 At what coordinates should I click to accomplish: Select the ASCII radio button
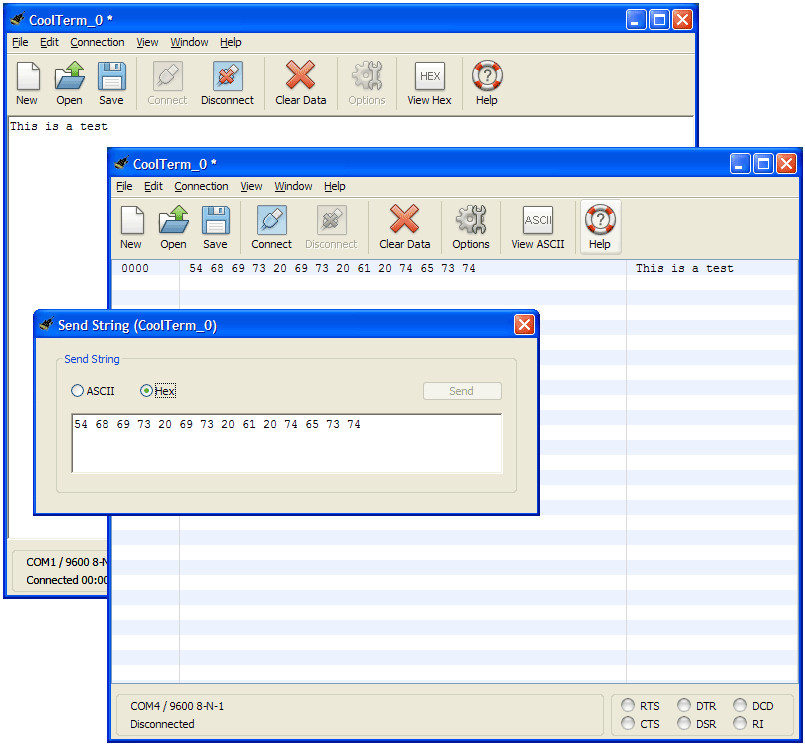pos(77,391)
